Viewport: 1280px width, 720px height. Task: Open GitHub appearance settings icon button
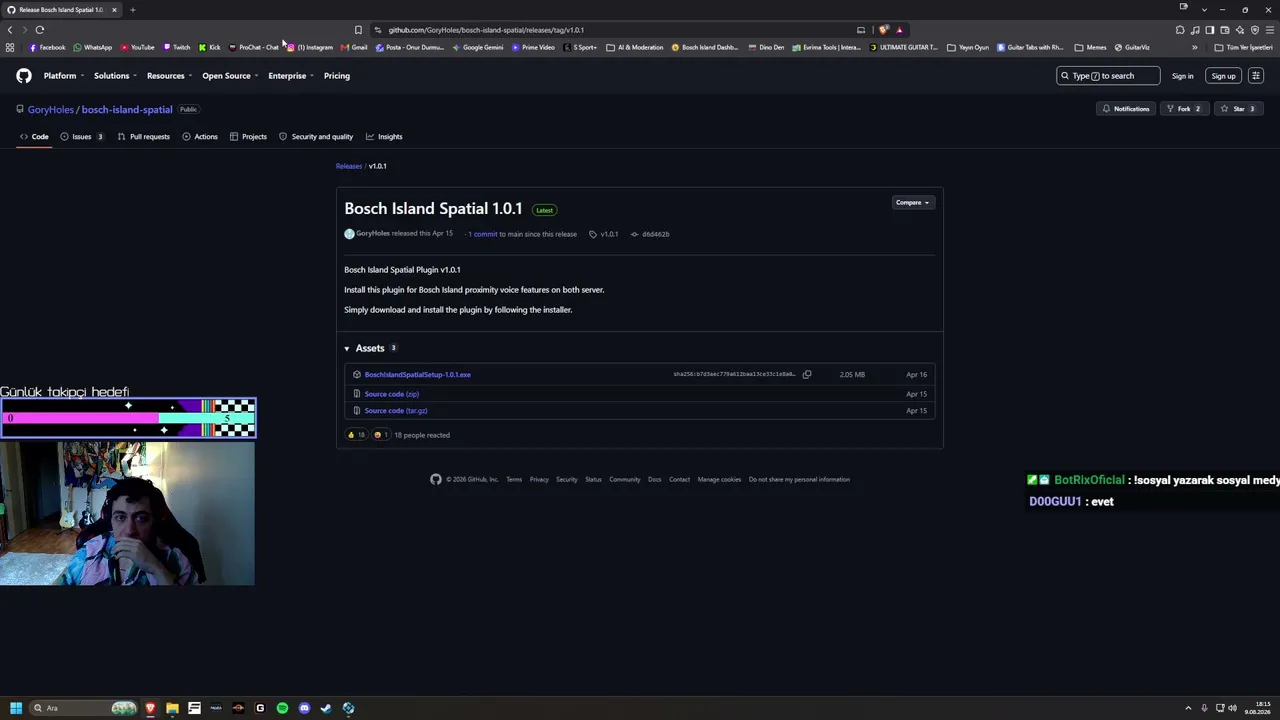pos(1256,76)
